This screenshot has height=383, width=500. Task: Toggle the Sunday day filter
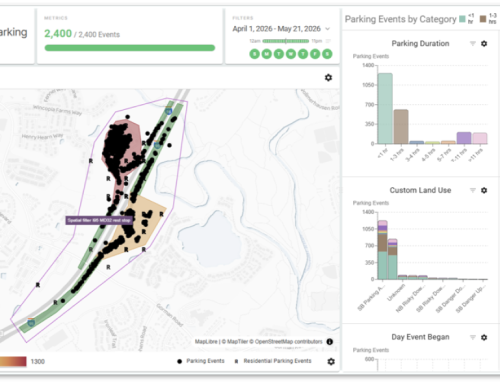(x=254, y=54)
